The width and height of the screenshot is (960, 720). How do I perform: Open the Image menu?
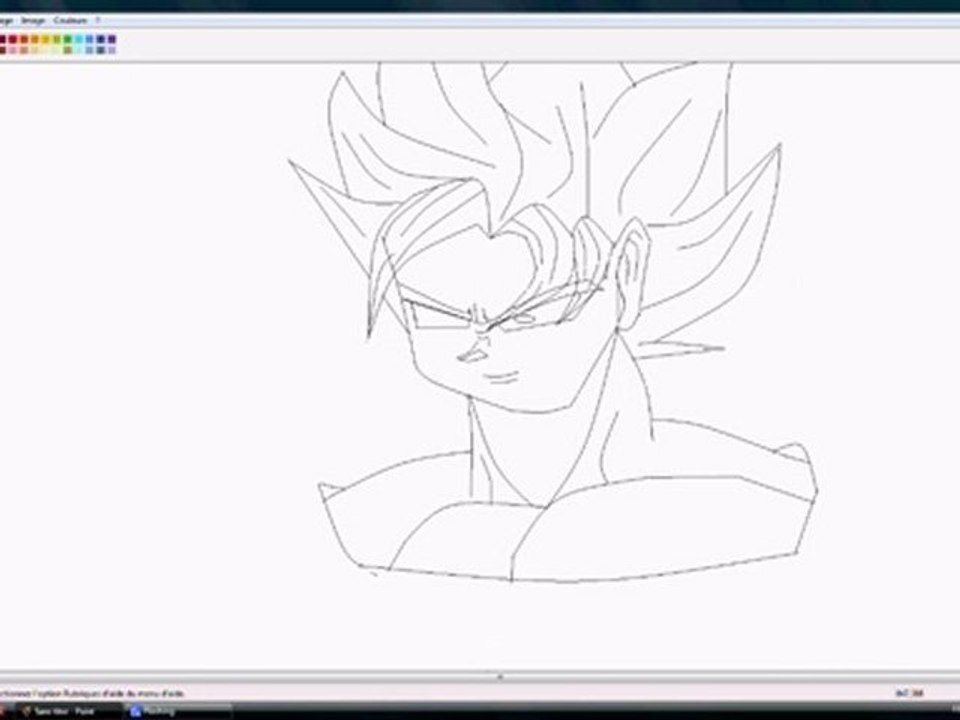pyautogui.click(x=32, y=20)
